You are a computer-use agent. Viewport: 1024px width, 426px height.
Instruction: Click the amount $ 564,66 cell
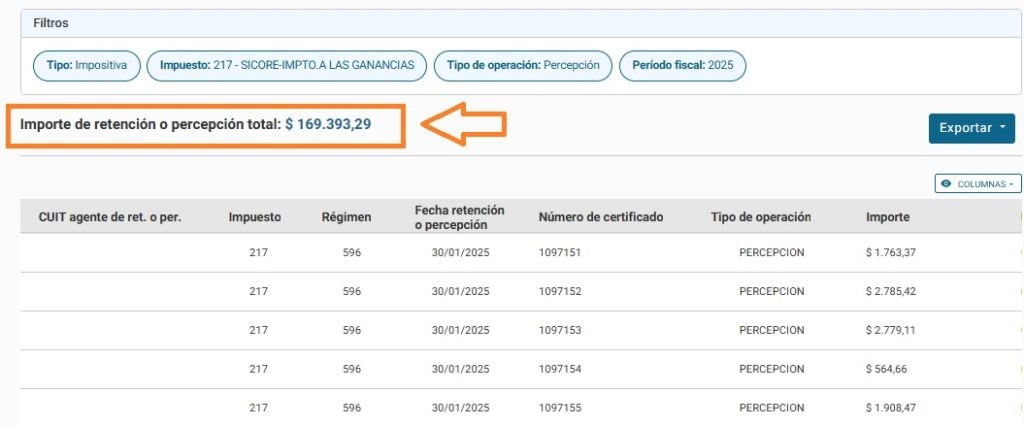click(886, 369)
